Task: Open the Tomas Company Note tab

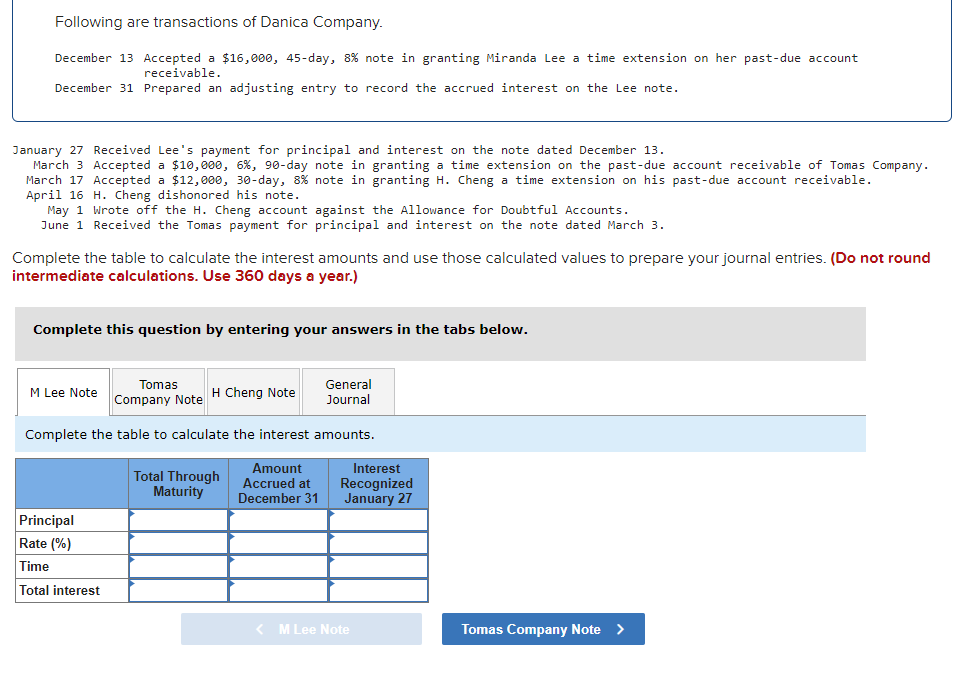Action: coord(157,391)
